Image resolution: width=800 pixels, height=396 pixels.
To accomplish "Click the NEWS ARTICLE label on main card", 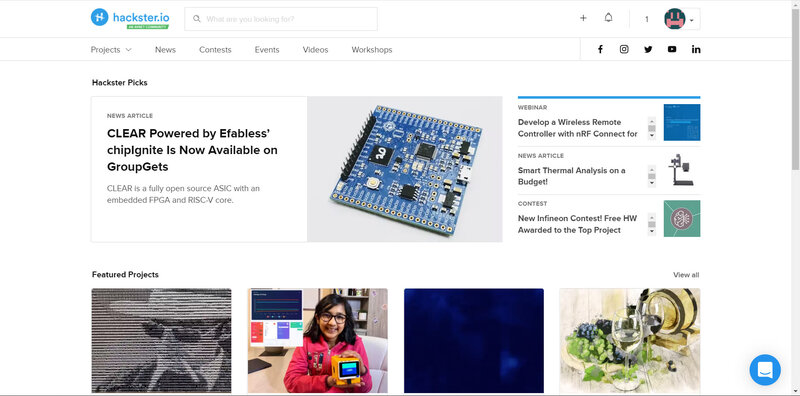I will [x=130, y=116].
